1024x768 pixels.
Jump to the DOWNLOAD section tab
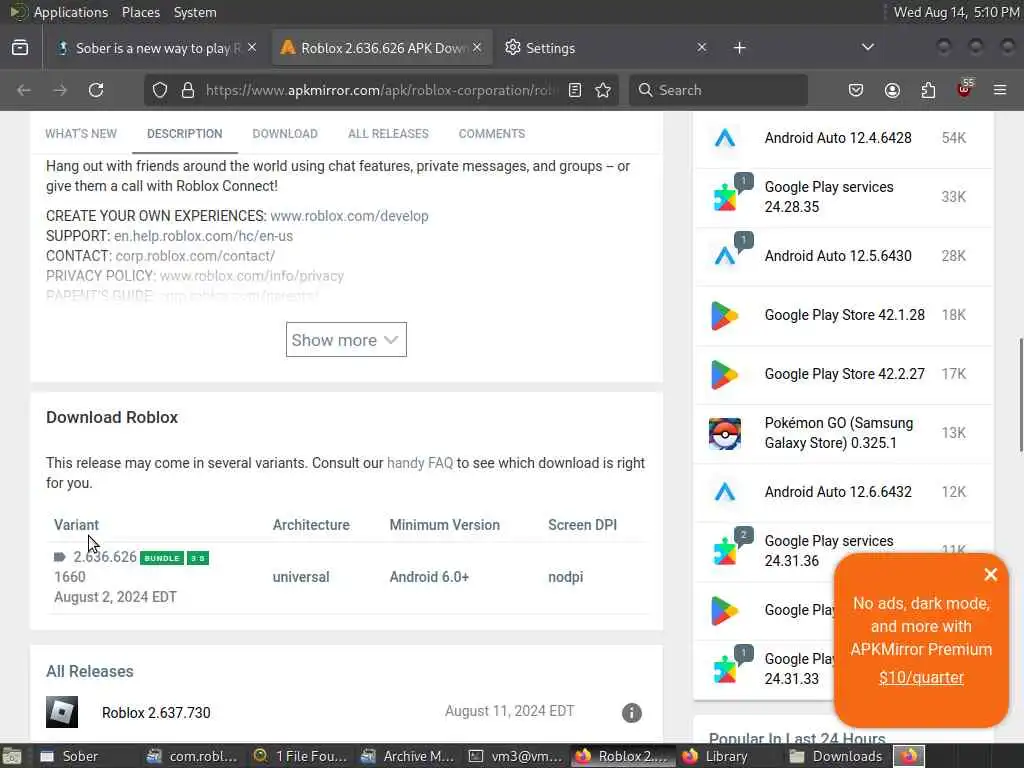pyautogui.click(x=285, y=134)
